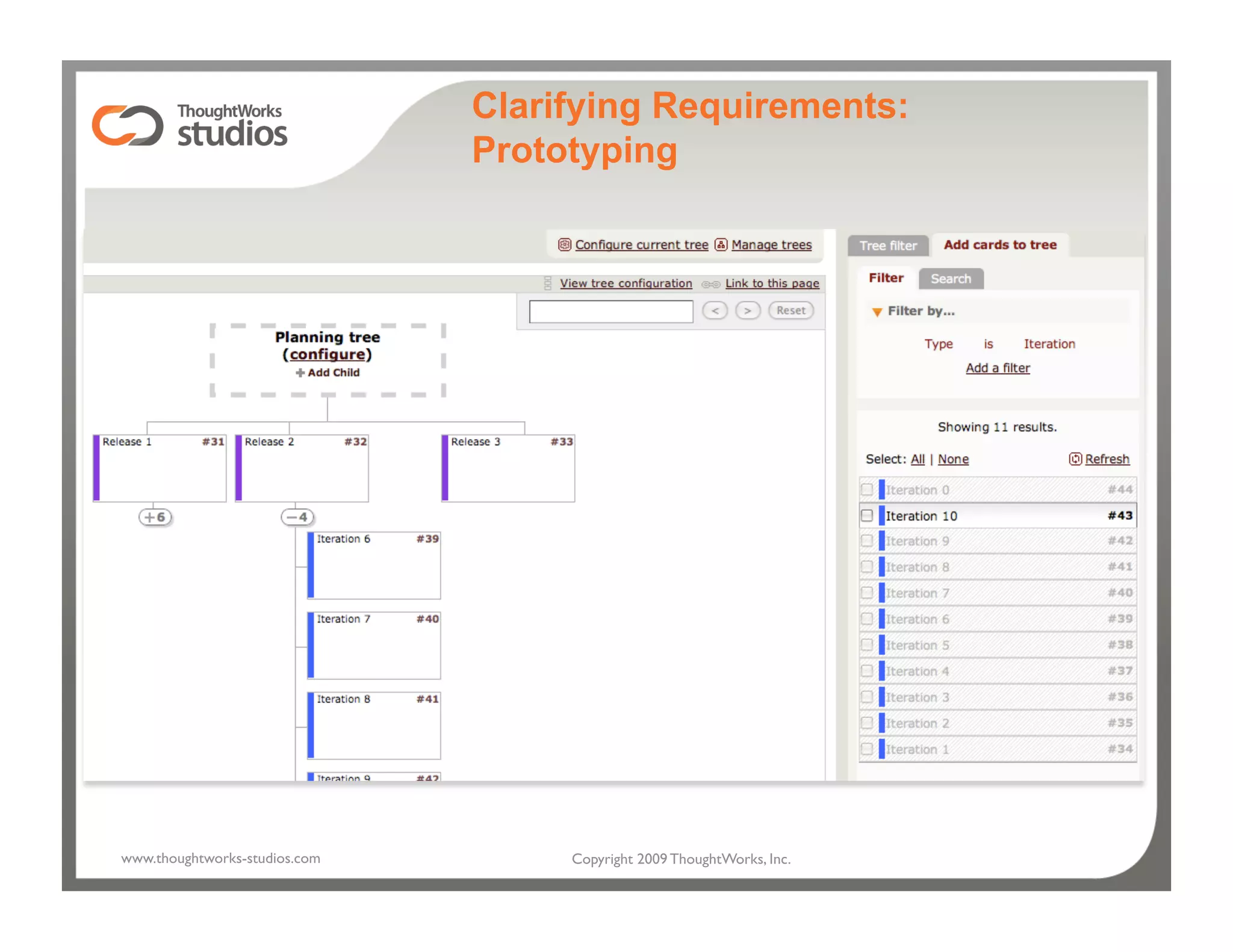Click the Manage trees icon
This screenshot has width=1233, height=952.
721,244
